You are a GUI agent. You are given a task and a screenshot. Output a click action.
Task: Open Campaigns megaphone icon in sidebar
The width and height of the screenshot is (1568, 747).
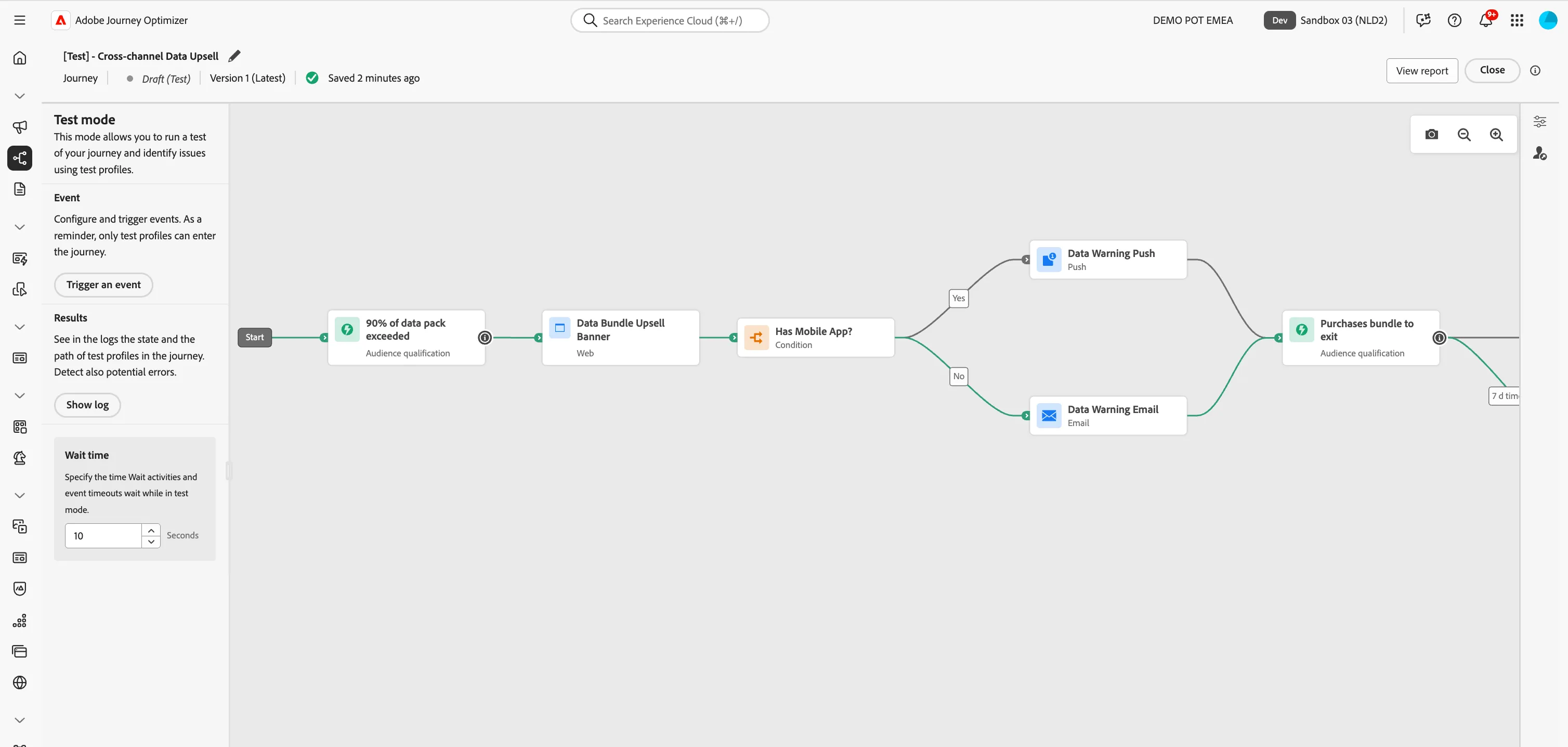click(x=19, y=126)
